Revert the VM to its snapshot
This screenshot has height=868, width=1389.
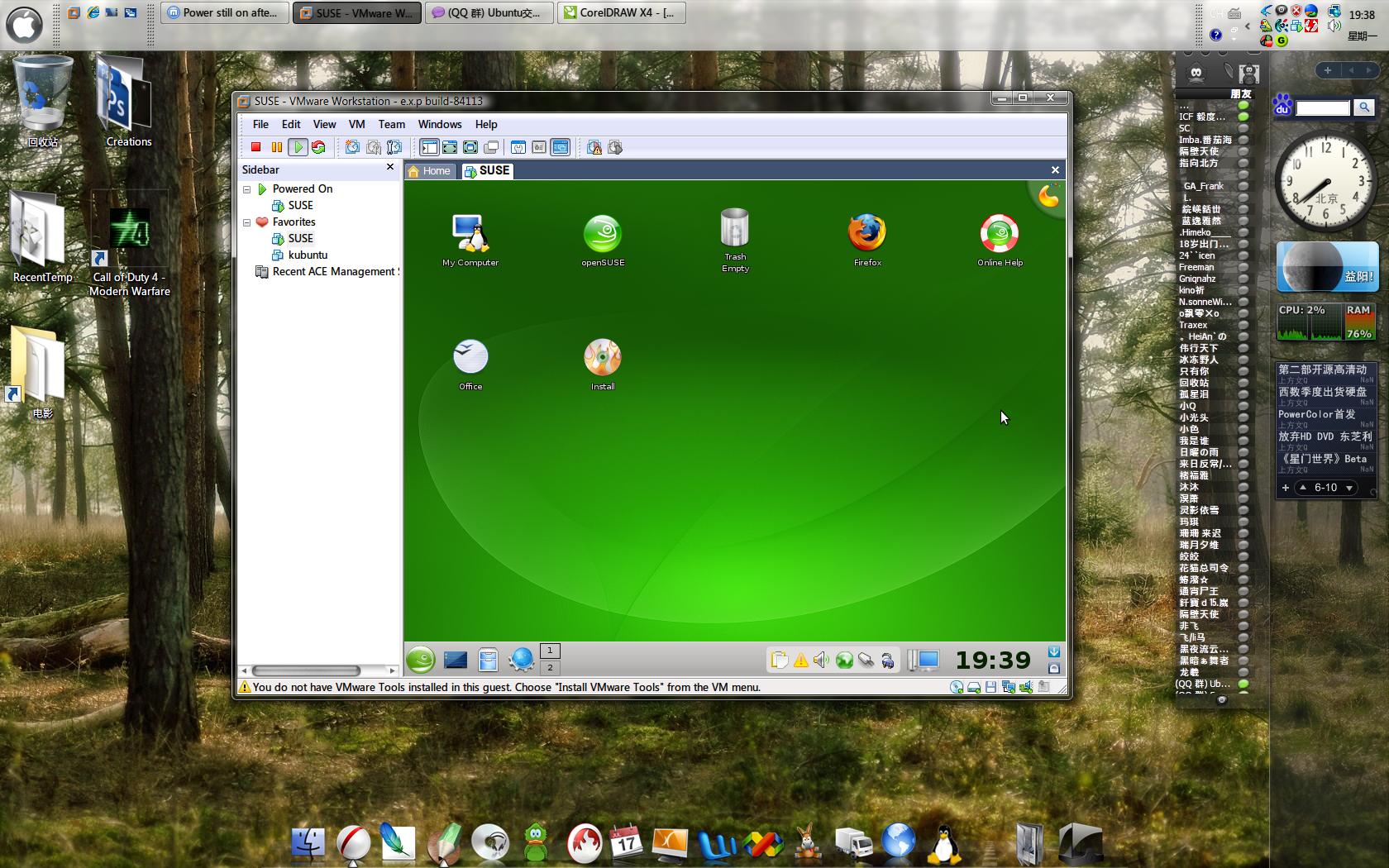[374, 147]
